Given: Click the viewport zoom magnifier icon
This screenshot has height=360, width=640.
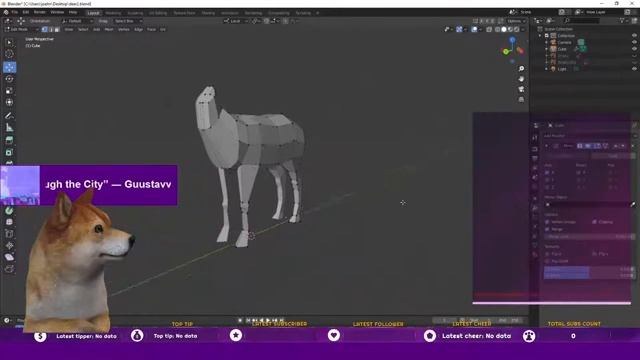Looking at the screenshot, I should 521,69.
